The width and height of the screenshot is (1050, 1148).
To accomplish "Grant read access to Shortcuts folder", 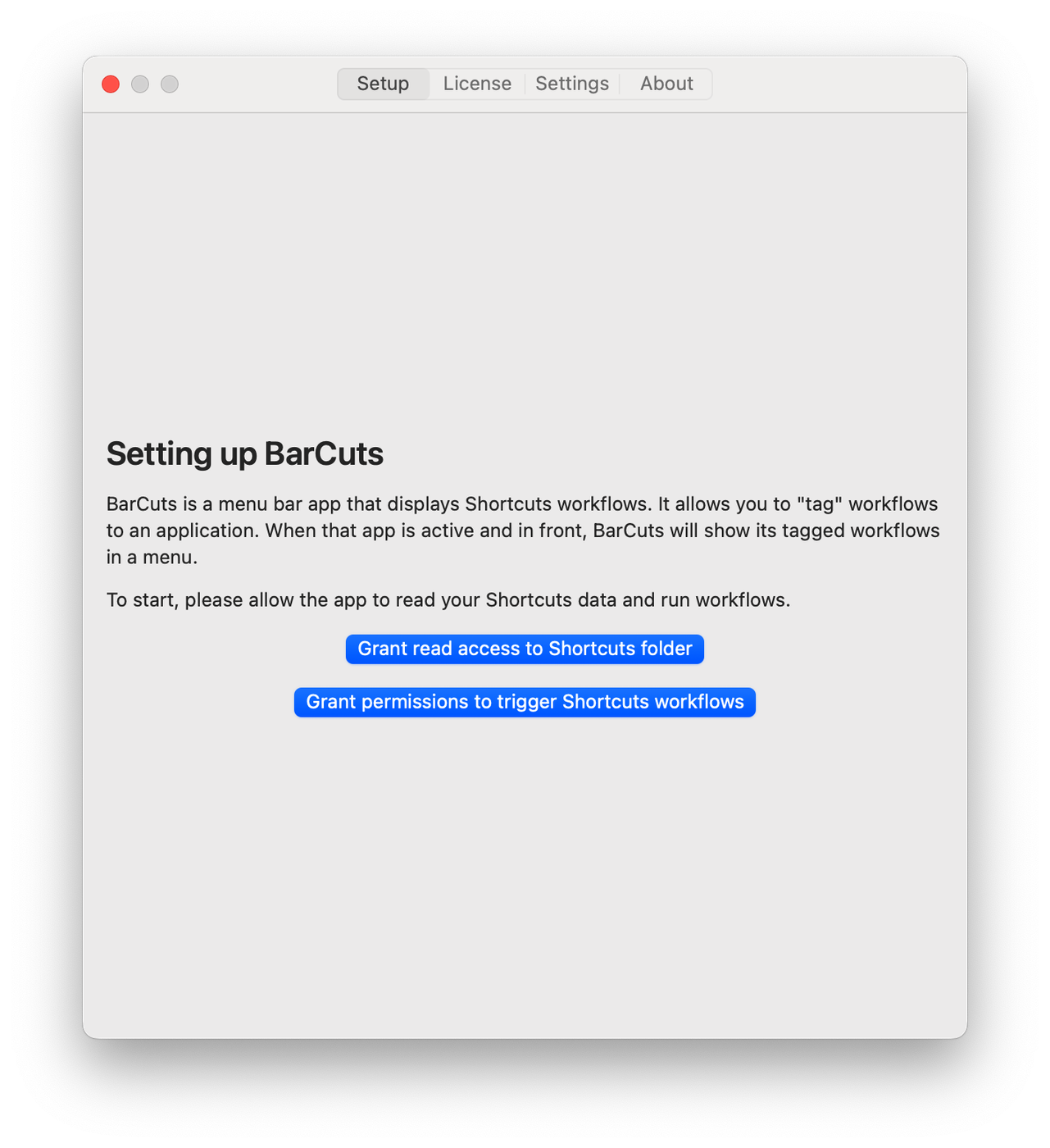I will tap(525, 649).
